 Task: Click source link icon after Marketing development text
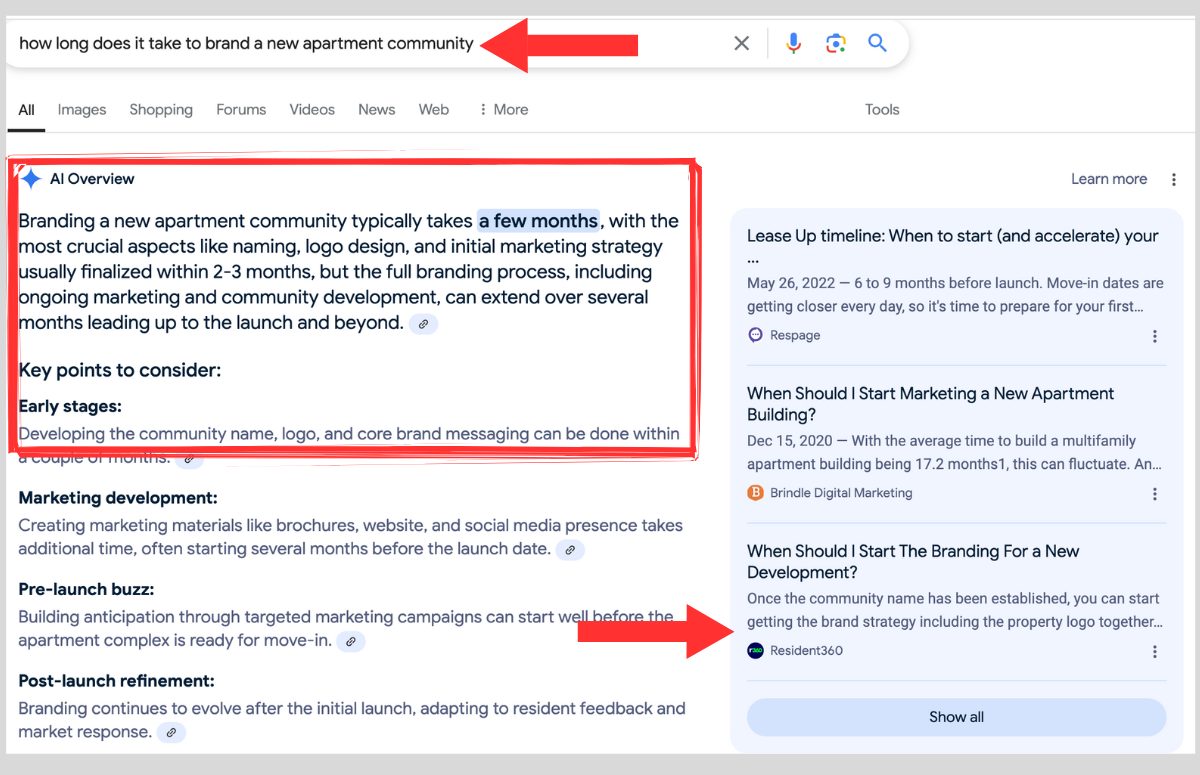point(570,550)
